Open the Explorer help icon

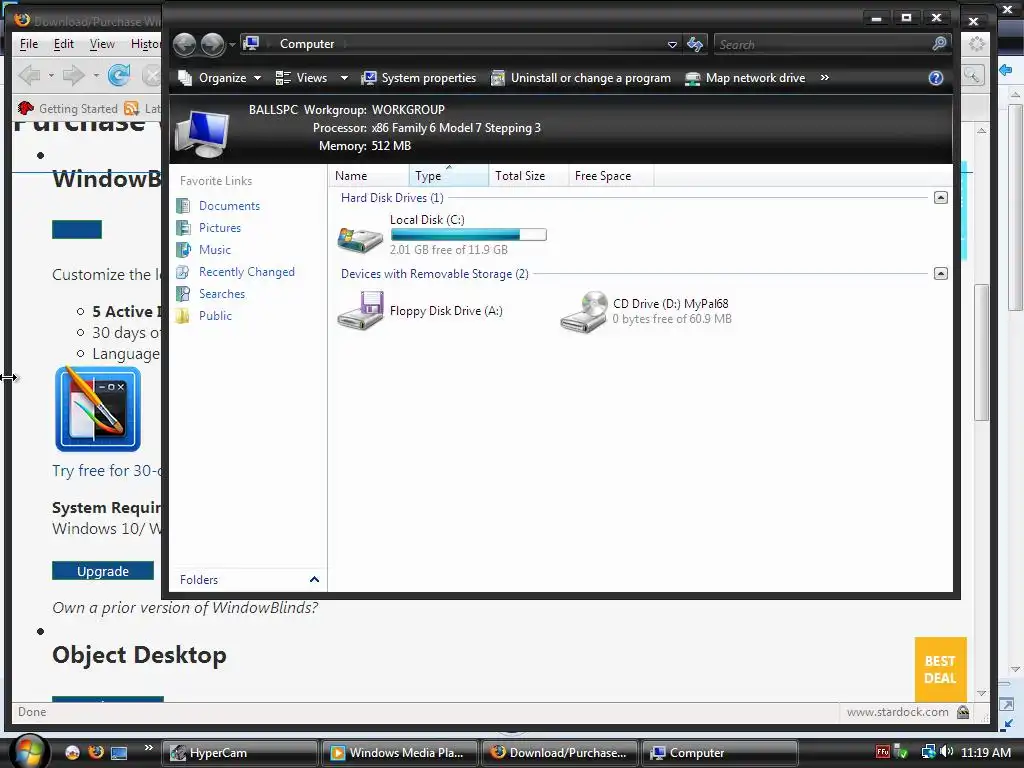tap(936, 78)
